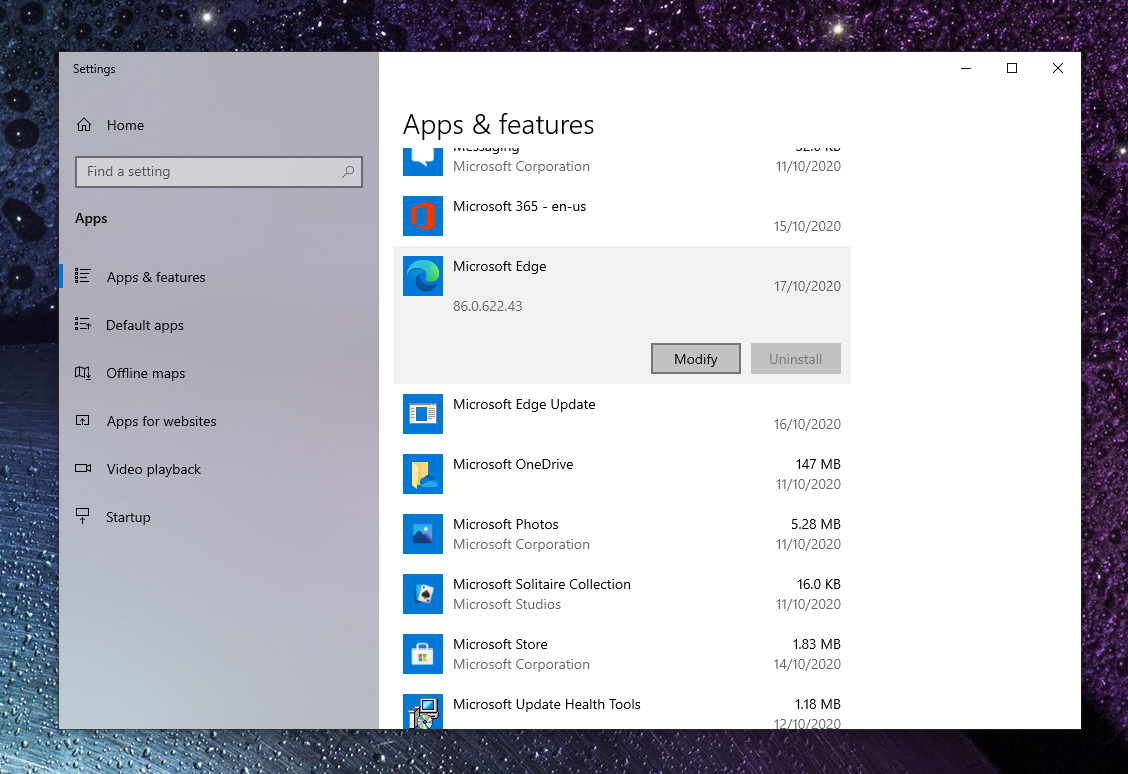Click the Solitaire Collection cards icon

[422, 594]
